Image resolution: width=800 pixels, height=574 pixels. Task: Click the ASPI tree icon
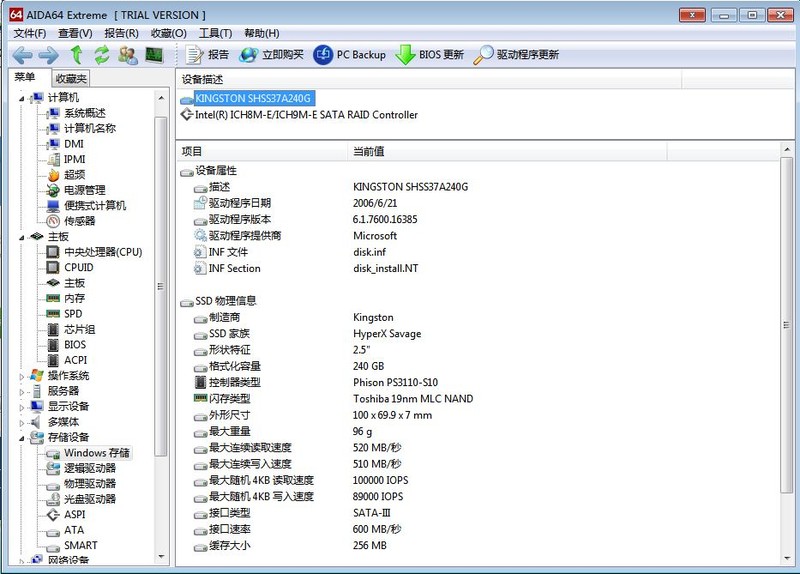tap(53, 515)
